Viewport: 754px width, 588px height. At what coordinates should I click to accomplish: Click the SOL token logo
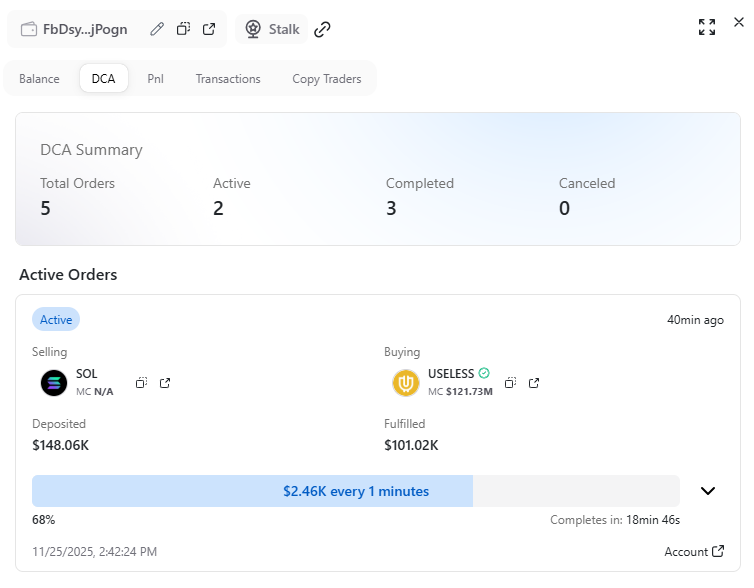pos(54,383)
